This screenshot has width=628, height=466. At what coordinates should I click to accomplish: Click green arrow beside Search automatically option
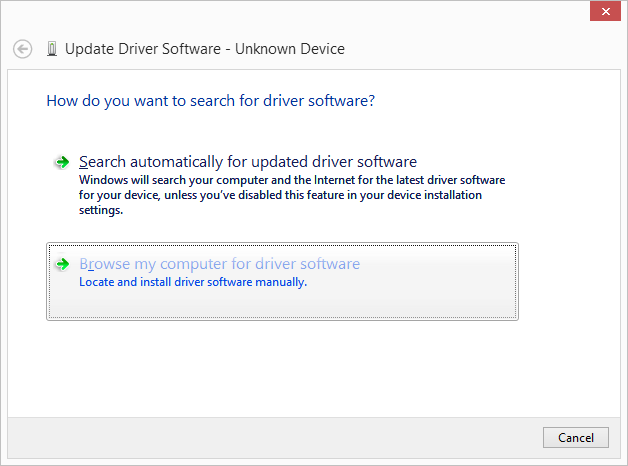coord(62,162)
